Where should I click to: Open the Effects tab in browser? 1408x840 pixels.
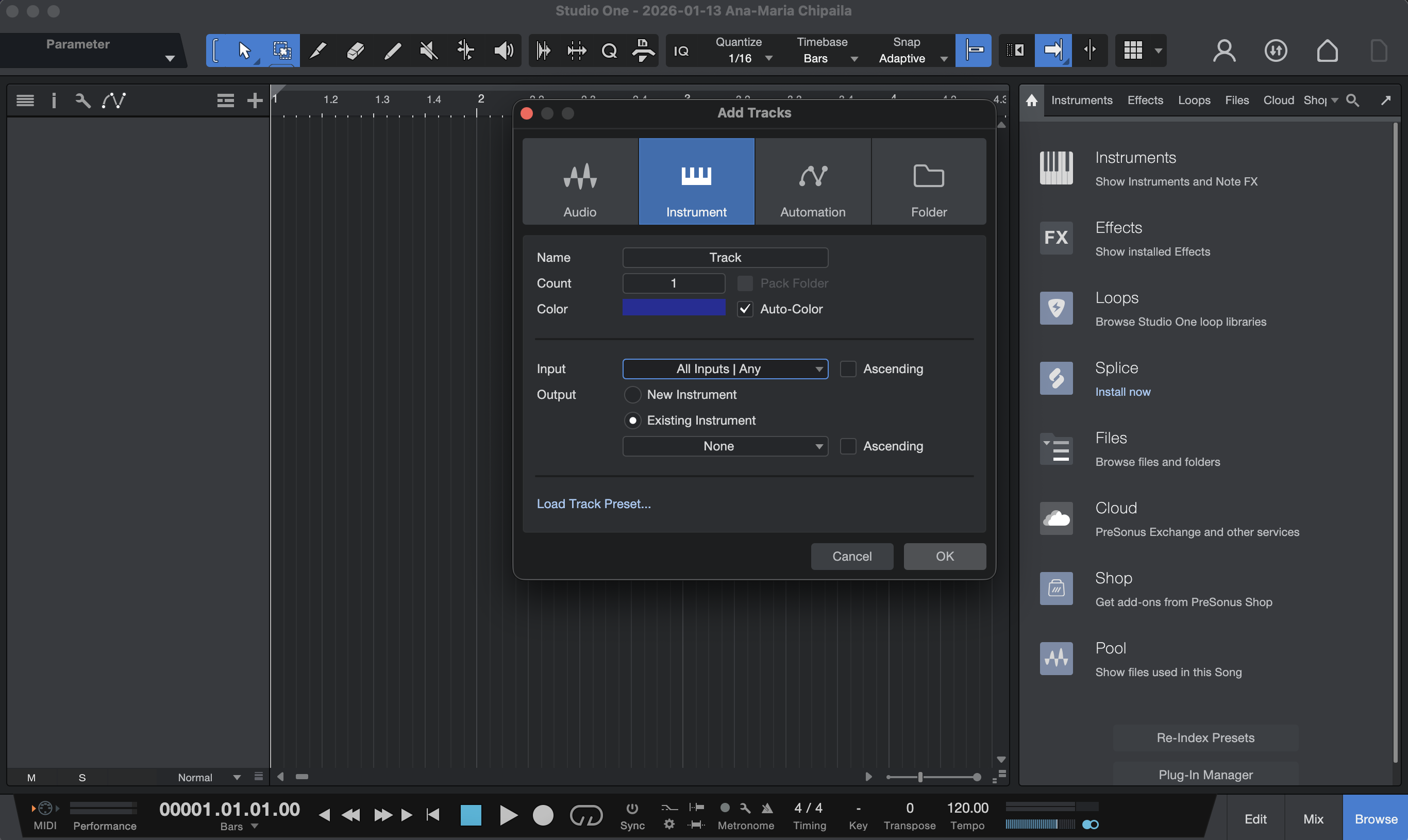pos(1145,100)
